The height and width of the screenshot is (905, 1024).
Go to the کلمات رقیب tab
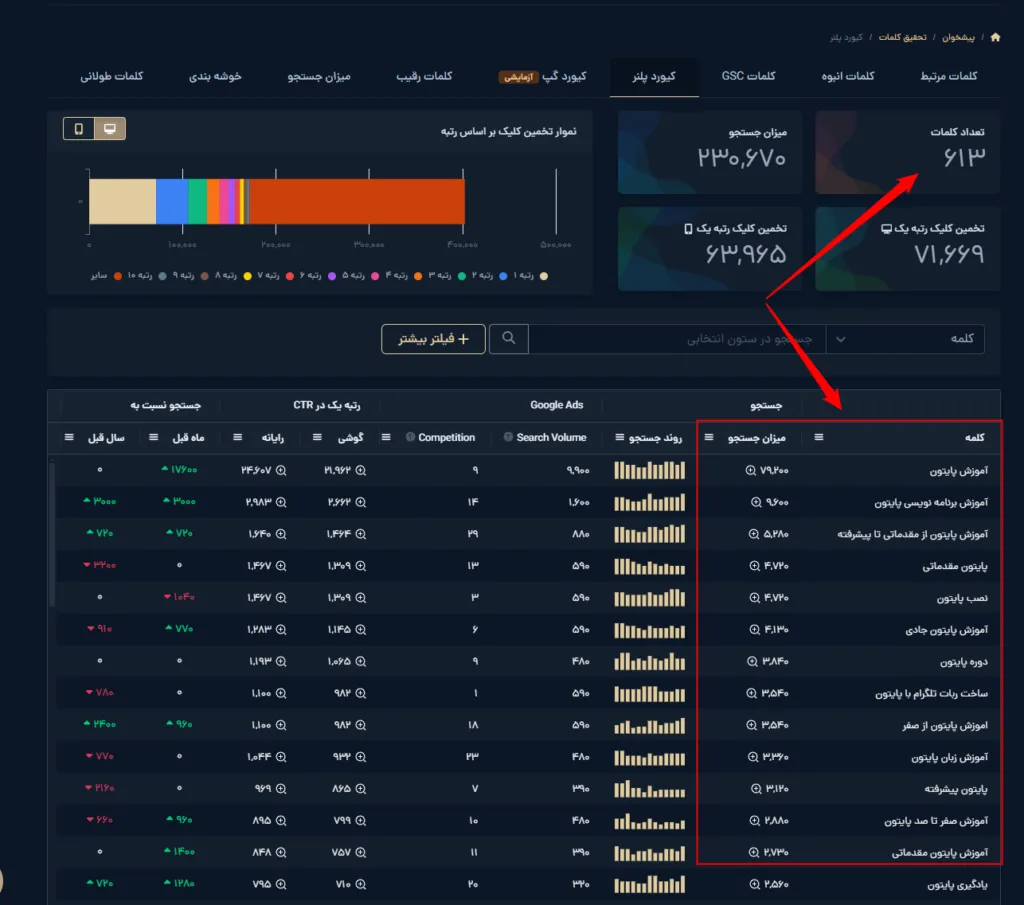point(424,76)
